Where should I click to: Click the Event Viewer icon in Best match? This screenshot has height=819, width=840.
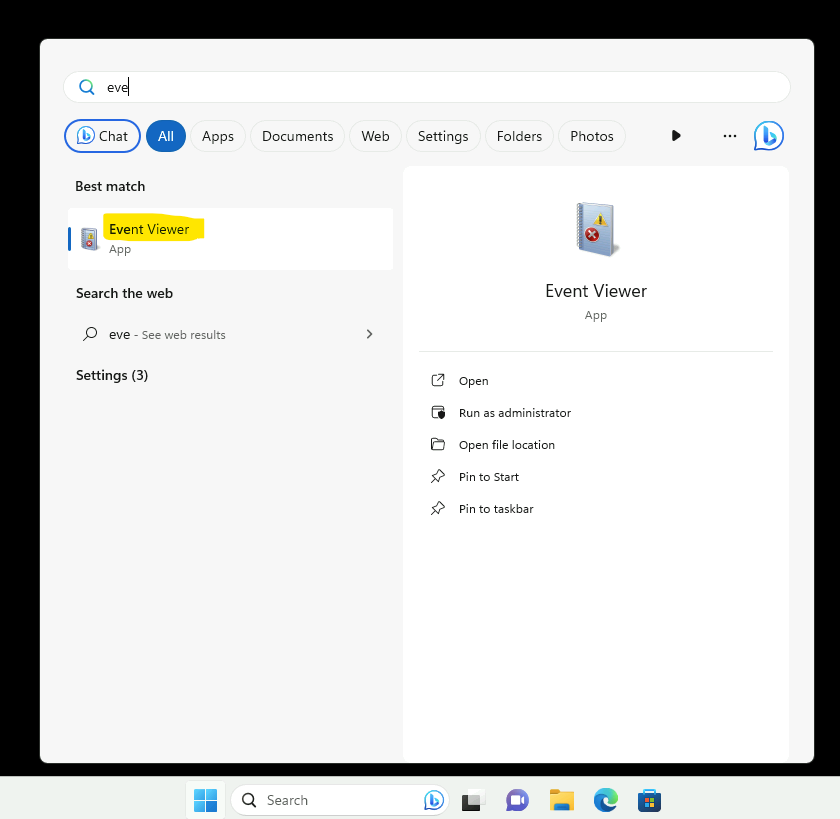pos(90,239)
